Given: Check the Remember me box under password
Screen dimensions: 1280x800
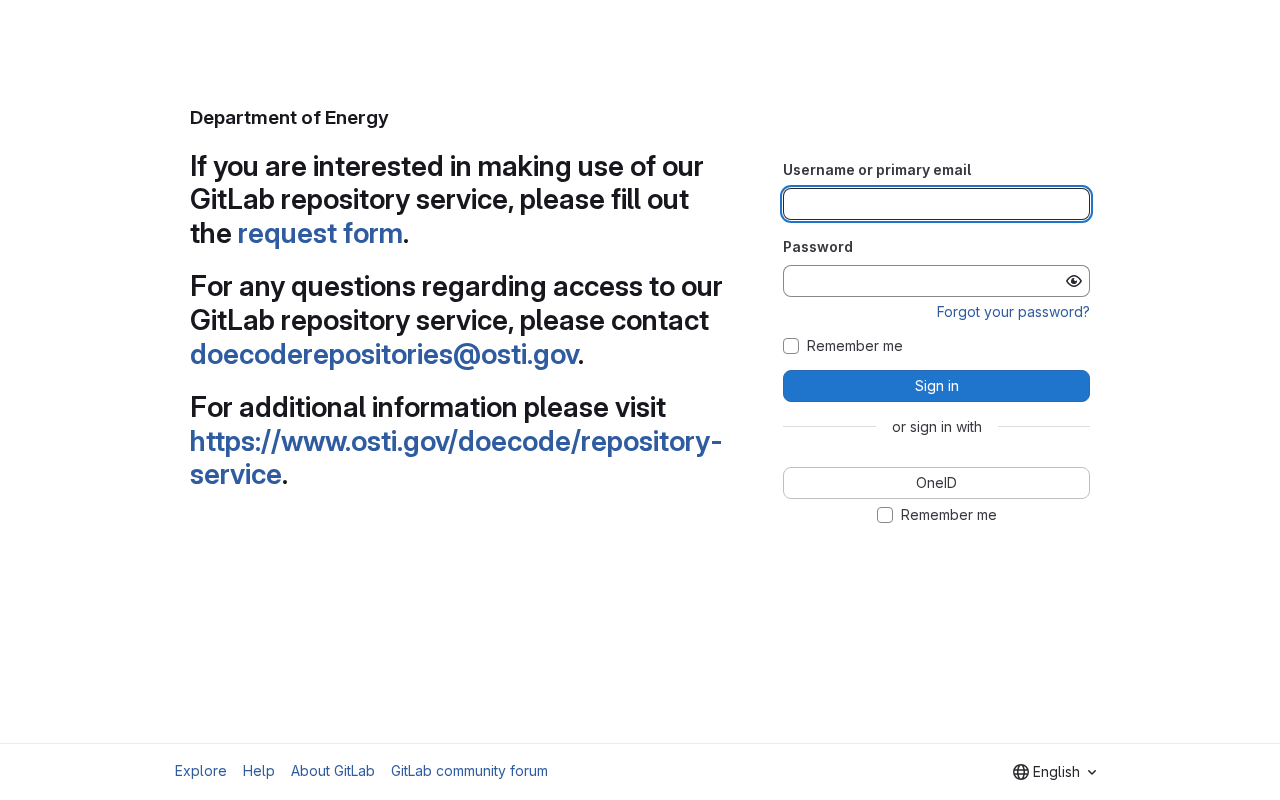Looking at the screenshot, I should click(x=791, y=346).
